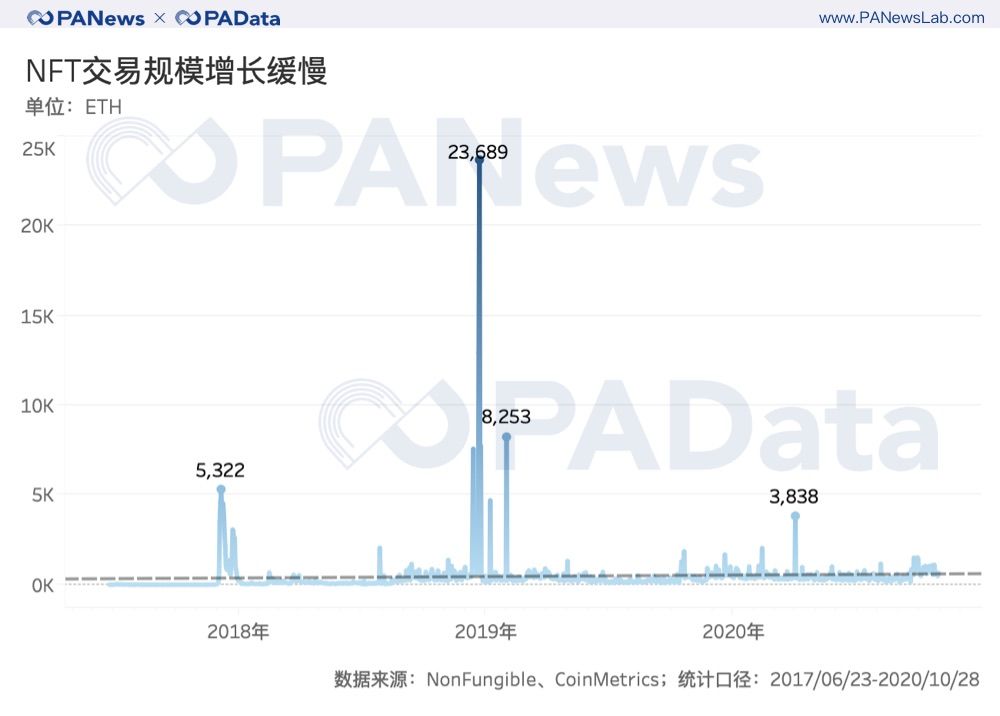The width and height of the screenshot is (1000, 716).
Task: Click the 2020年 x-axis label
Action: 732,632
